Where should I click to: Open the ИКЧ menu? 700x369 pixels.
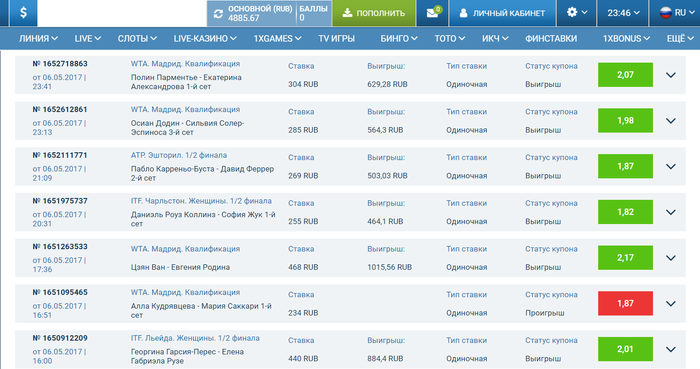tap(495, 39)
